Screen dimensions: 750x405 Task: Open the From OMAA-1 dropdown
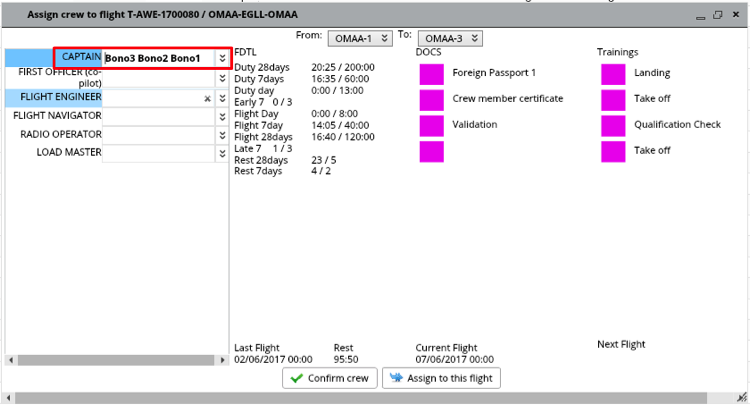pyautogui.click(x=353, y=38)
